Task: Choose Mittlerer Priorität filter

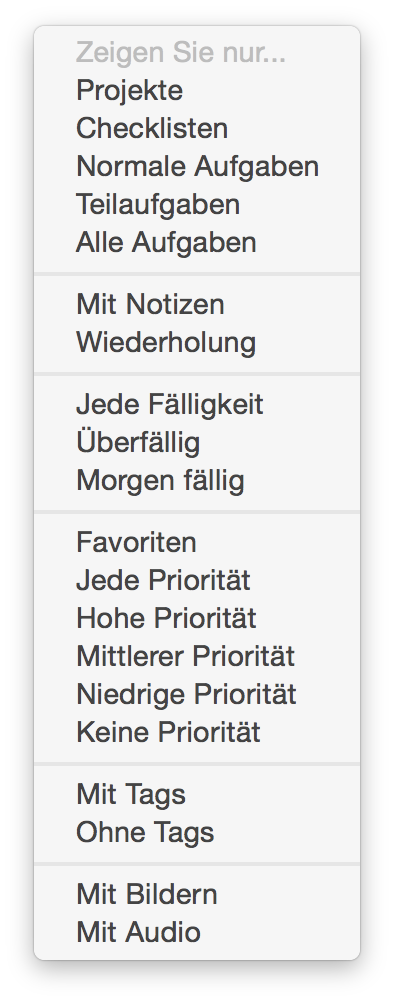Action: pyautogui.click(x=197, y=656)
